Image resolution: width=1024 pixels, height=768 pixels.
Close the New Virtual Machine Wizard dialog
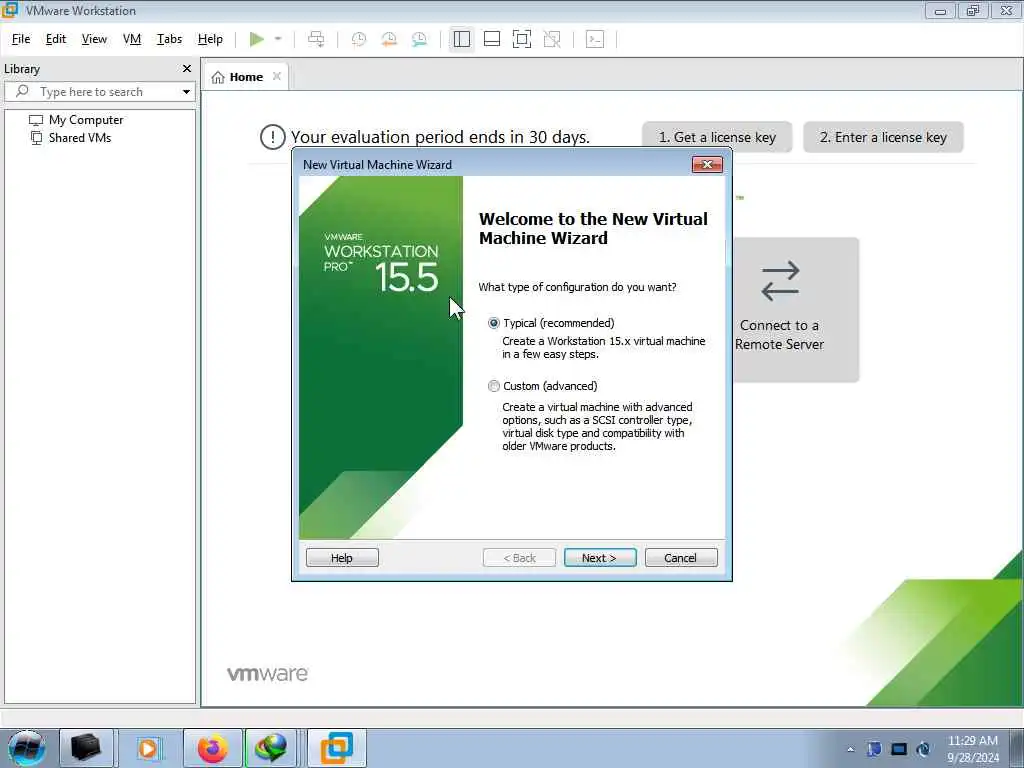tap(707, 165)
